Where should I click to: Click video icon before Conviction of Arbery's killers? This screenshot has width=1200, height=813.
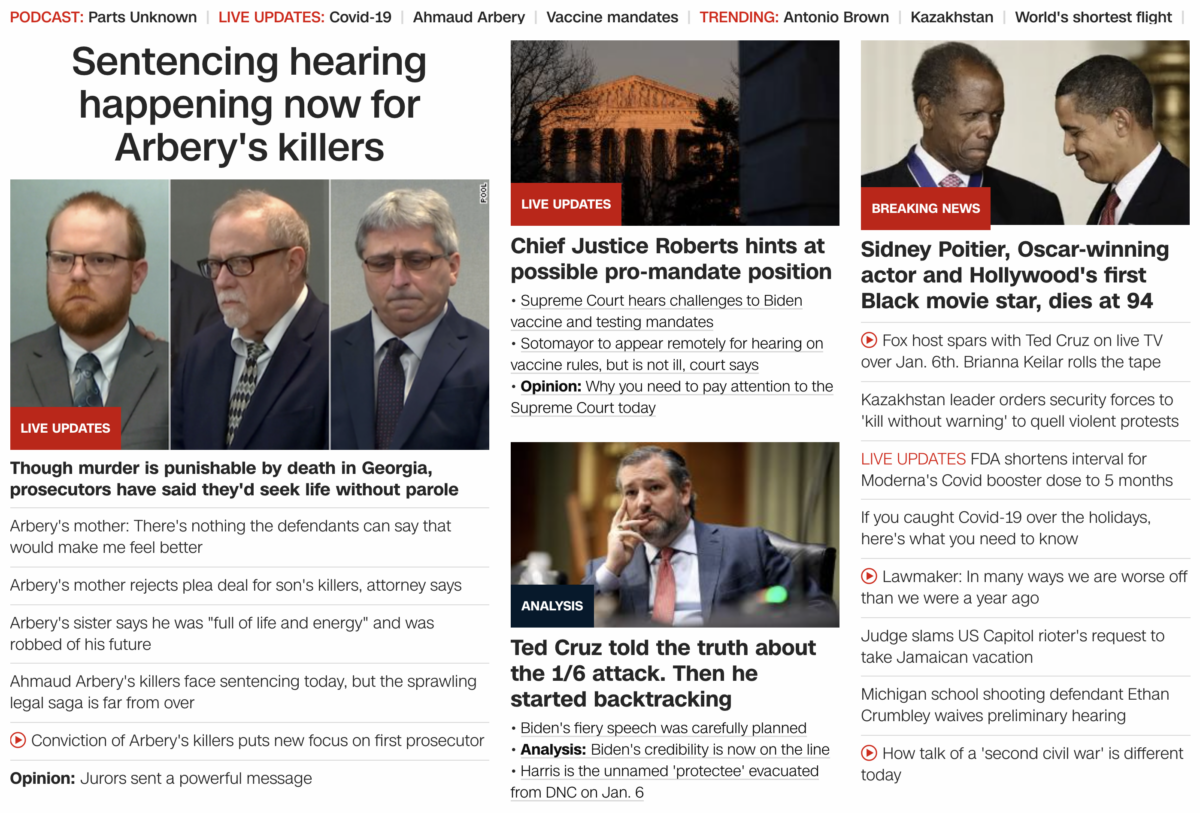coord(18,741)
